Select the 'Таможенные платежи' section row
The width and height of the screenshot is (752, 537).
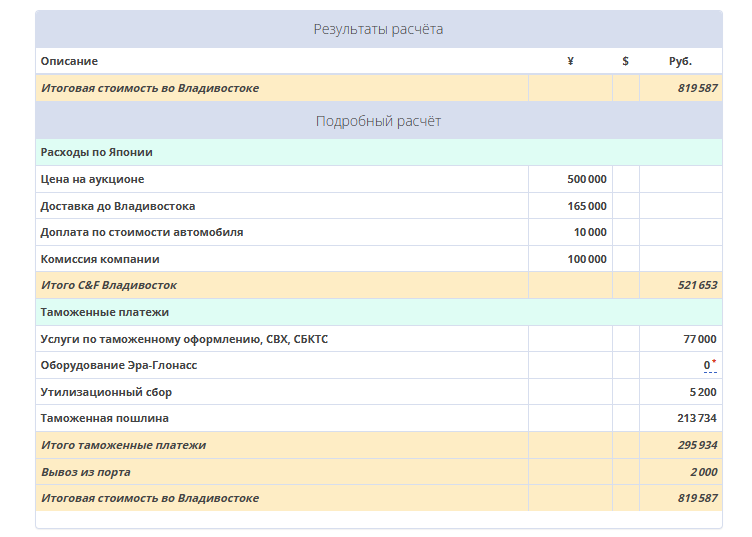(x=379, y=312)
